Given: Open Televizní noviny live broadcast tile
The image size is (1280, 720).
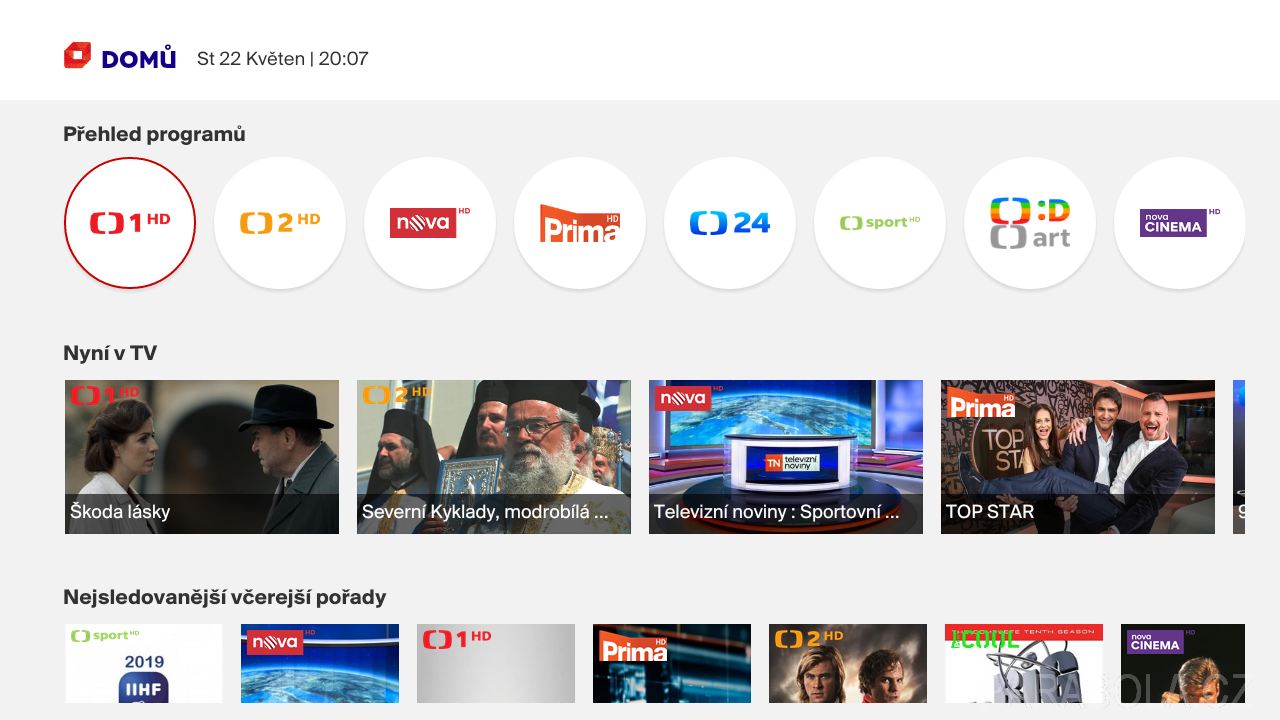Looking at the screenshot, I should tap(786, 457).
